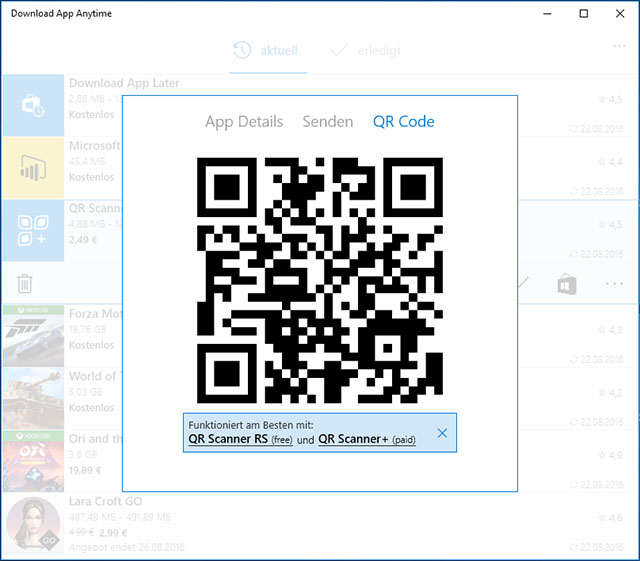Image resolution: width=640 pixels, height=561 pixels.
Task: Close the Download App Anytime window
Action: coord(620,13)
